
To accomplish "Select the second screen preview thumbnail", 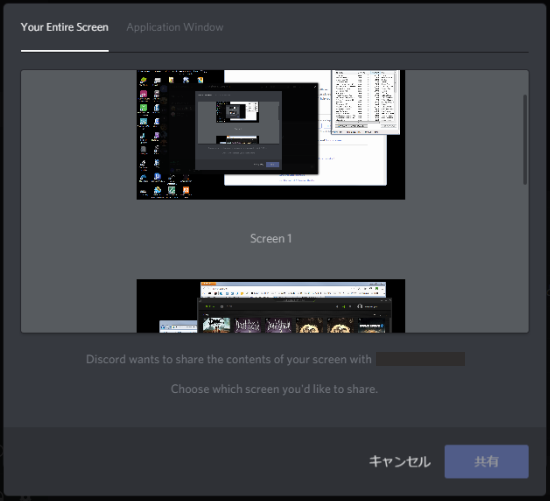I will (x=271, y=306).
